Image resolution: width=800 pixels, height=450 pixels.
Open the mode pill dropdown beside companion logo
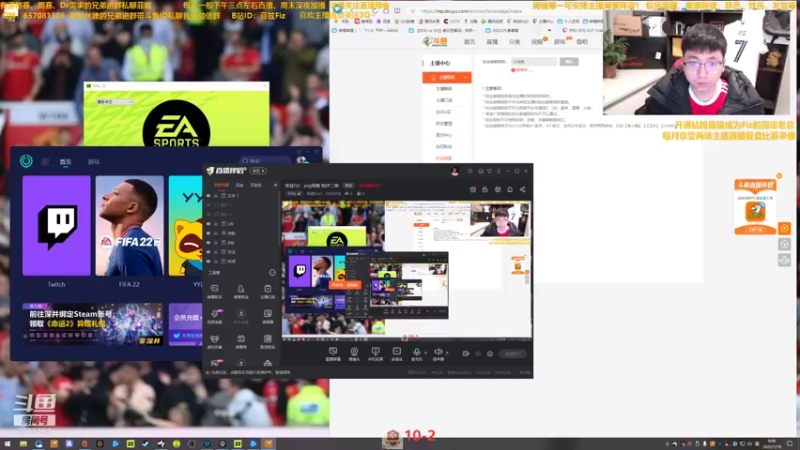(258, 171)
